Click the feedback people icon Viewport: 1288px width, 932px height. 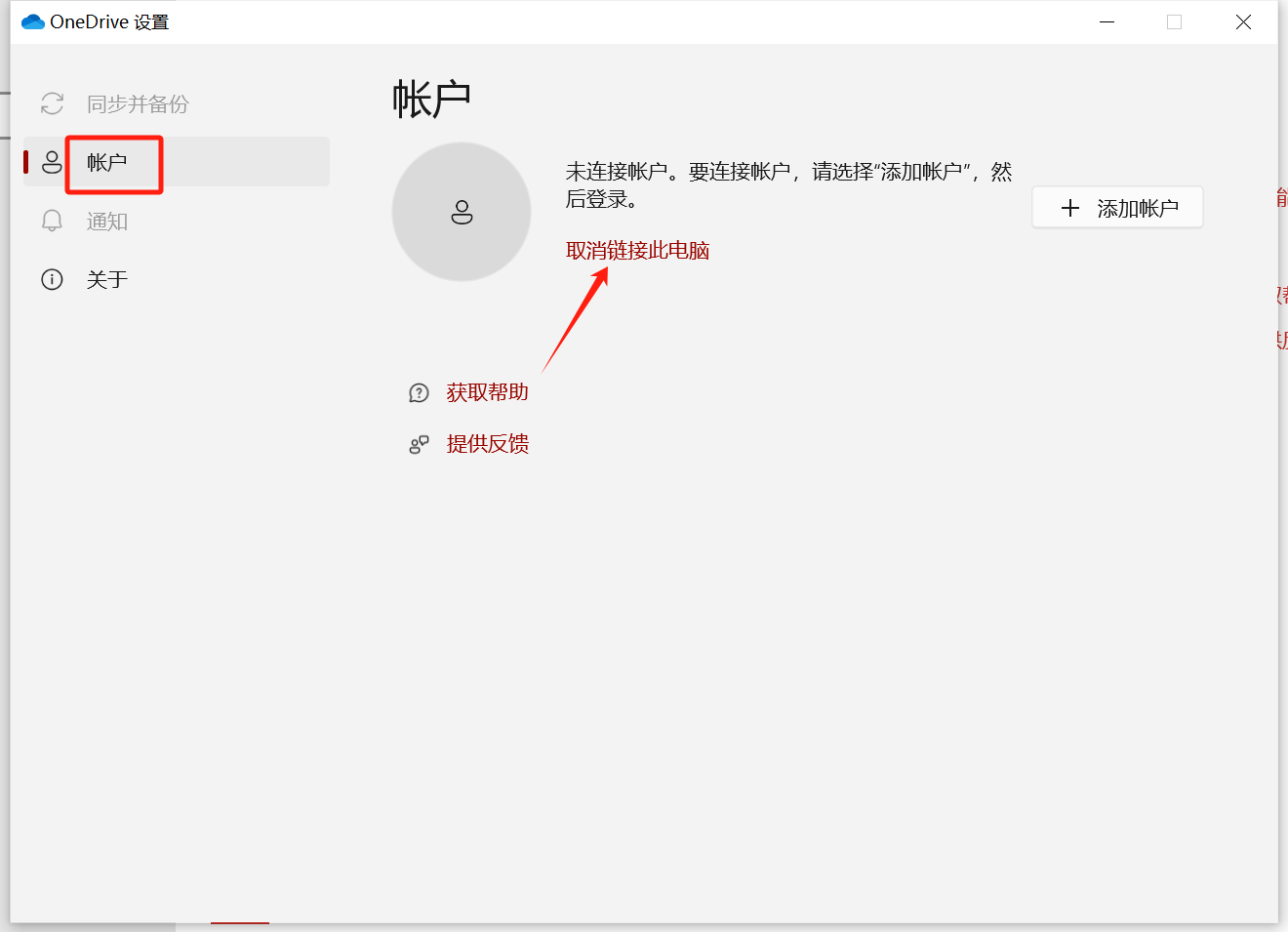(x=419, y=445)
